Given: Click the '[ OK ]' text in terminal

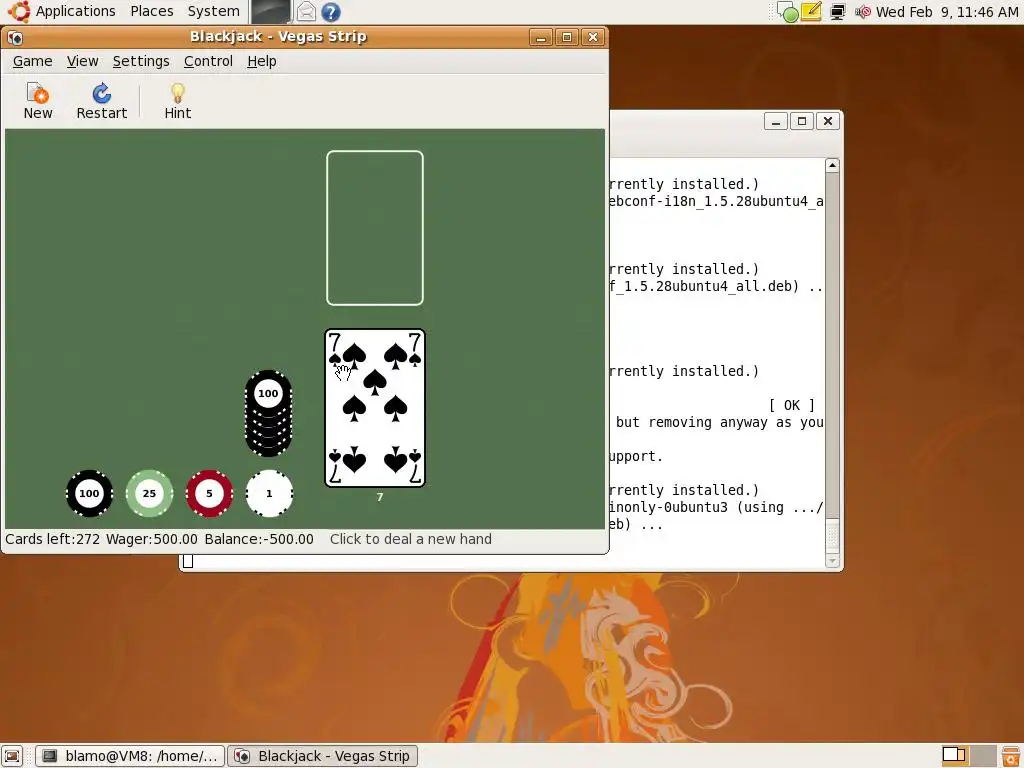Looking at the screenshot, I should 792,406.
